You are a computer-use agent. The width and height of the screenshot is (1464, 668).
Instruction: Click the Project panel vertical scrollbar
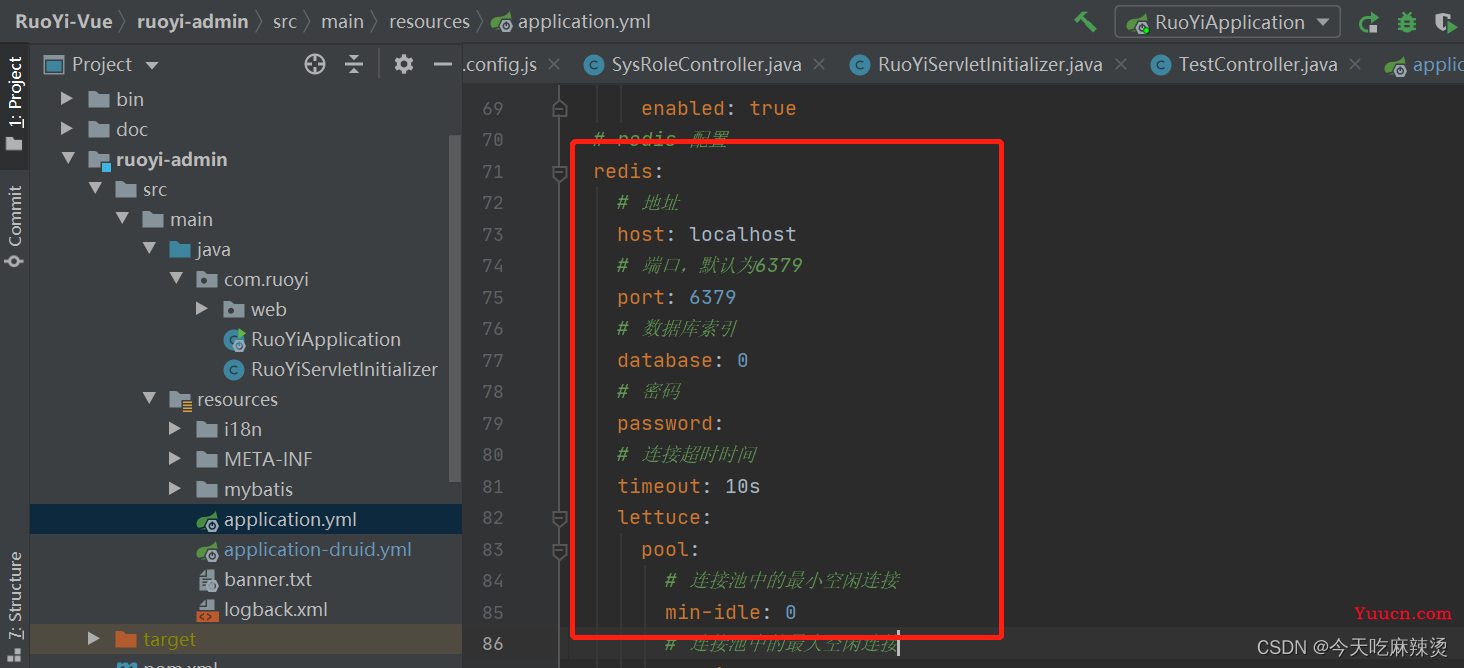(x=455, y=310)
